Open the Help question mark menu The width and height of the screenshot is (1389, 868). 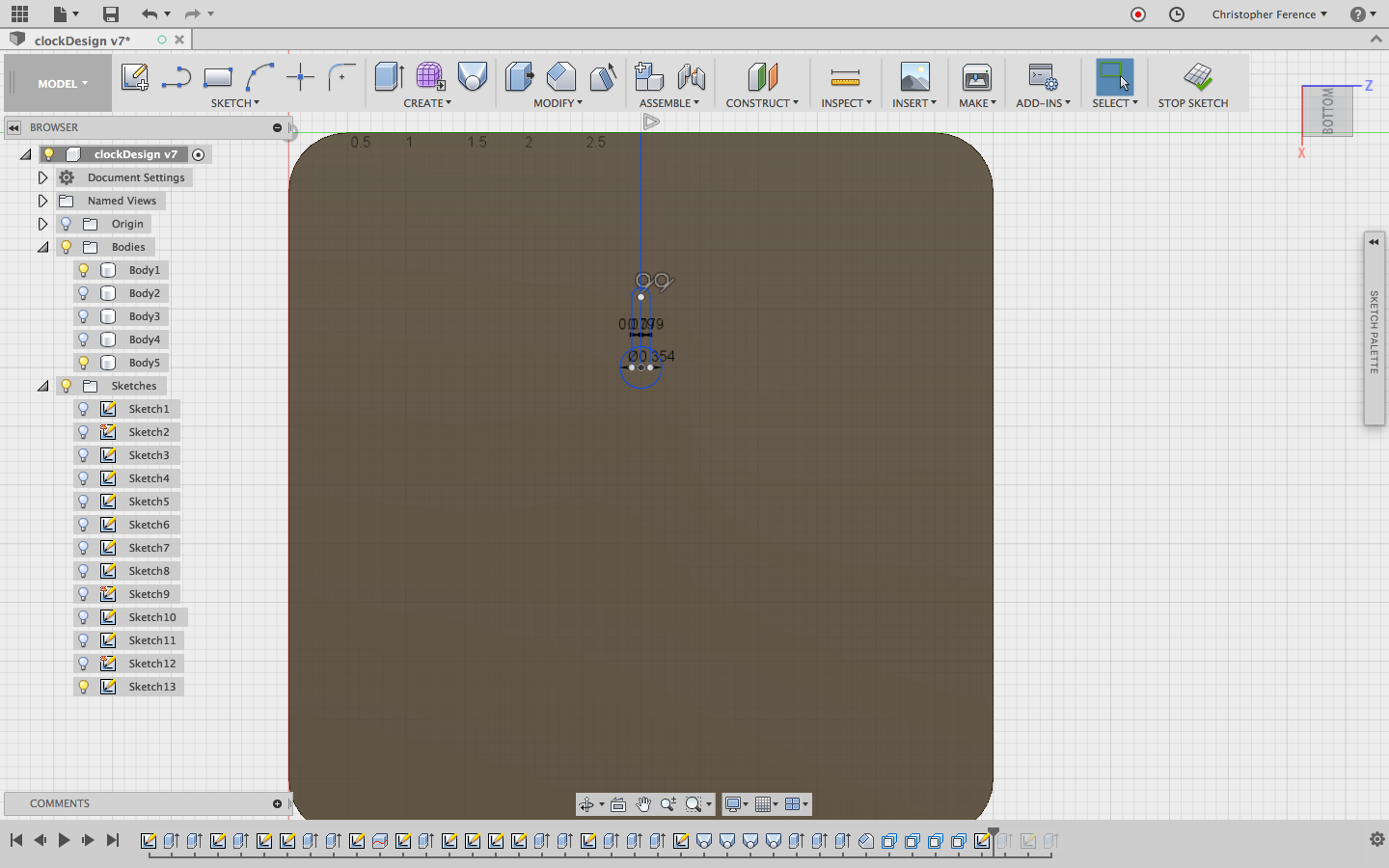pos(1363,14)
